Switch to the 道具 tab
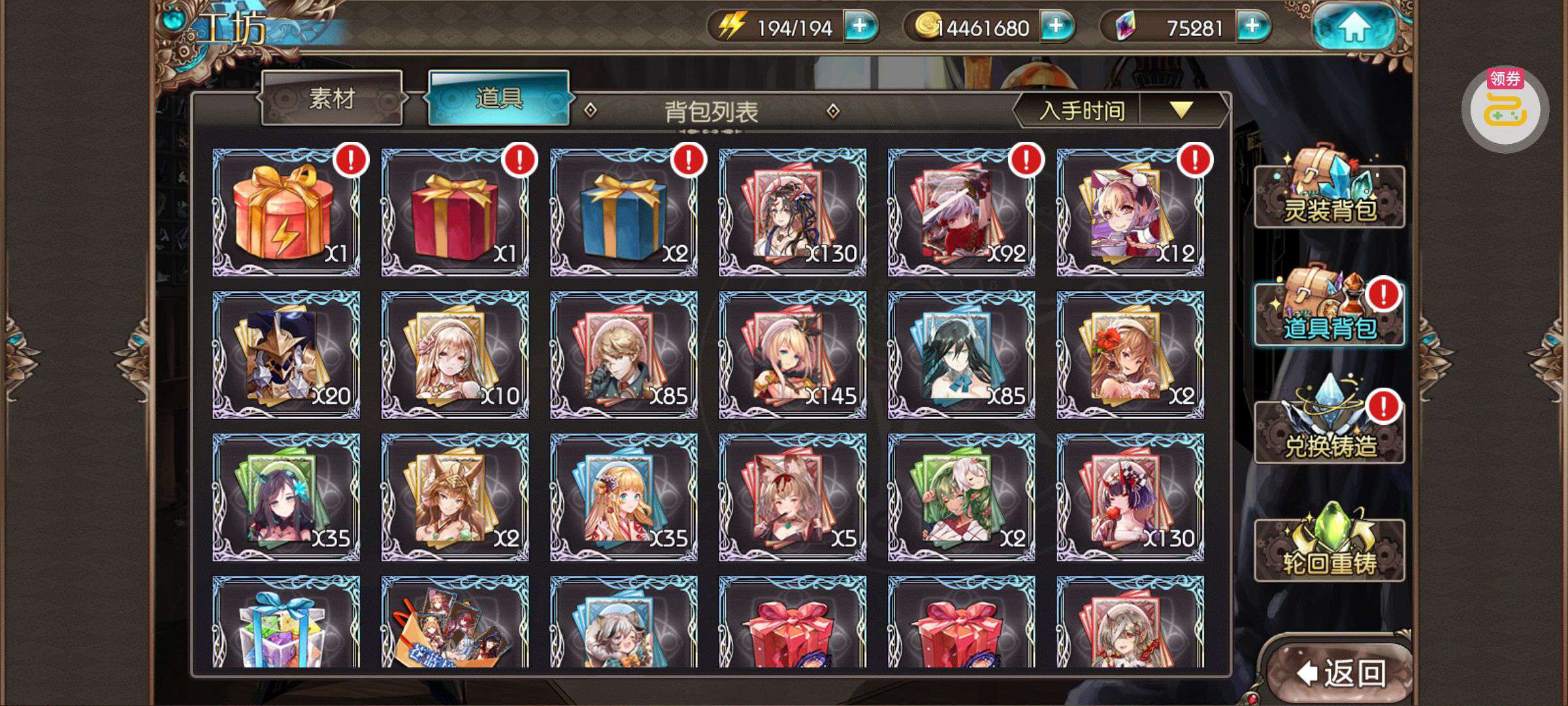The width and height of the screenshot is (1568, 706). (498, 99)
